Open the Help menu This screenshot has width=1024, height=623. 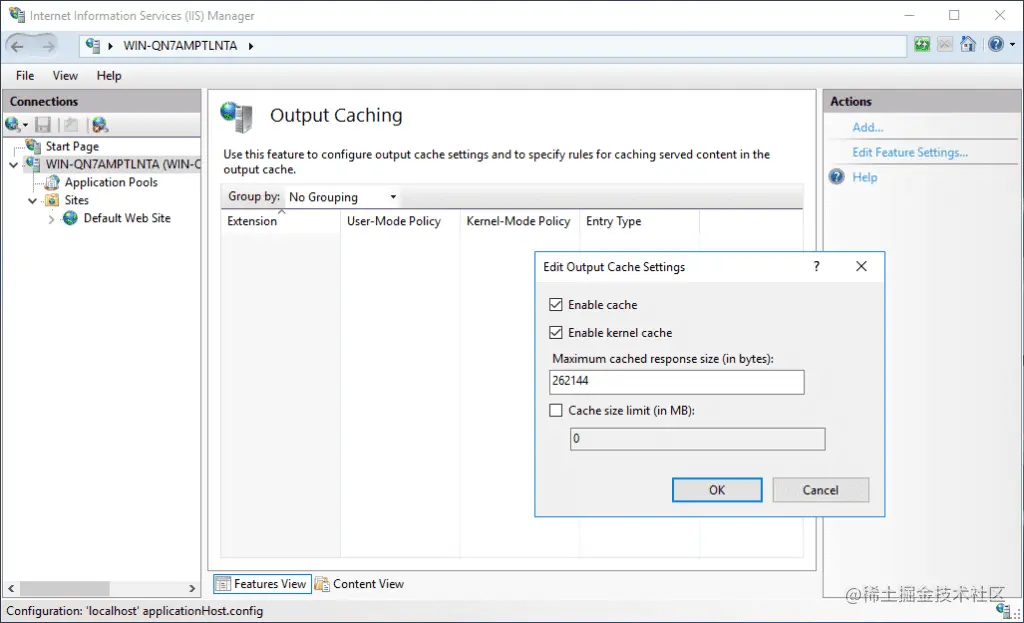(109, 76)
